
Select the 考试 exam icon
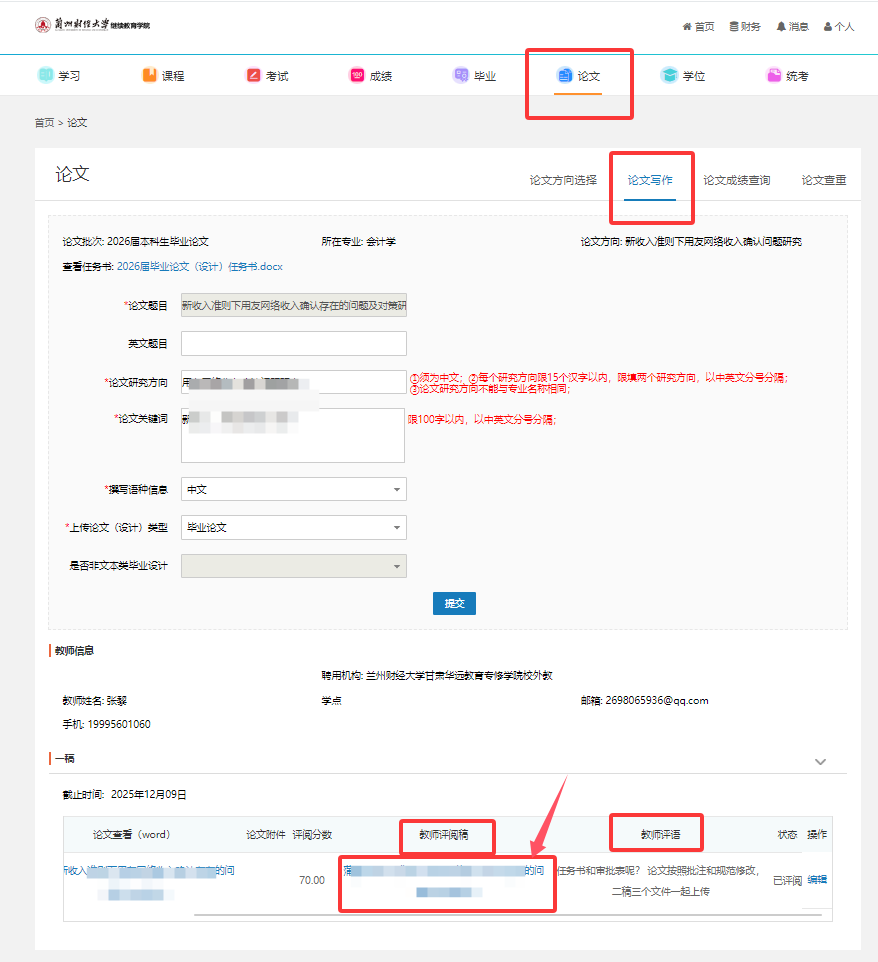click(x=254, y=75)
